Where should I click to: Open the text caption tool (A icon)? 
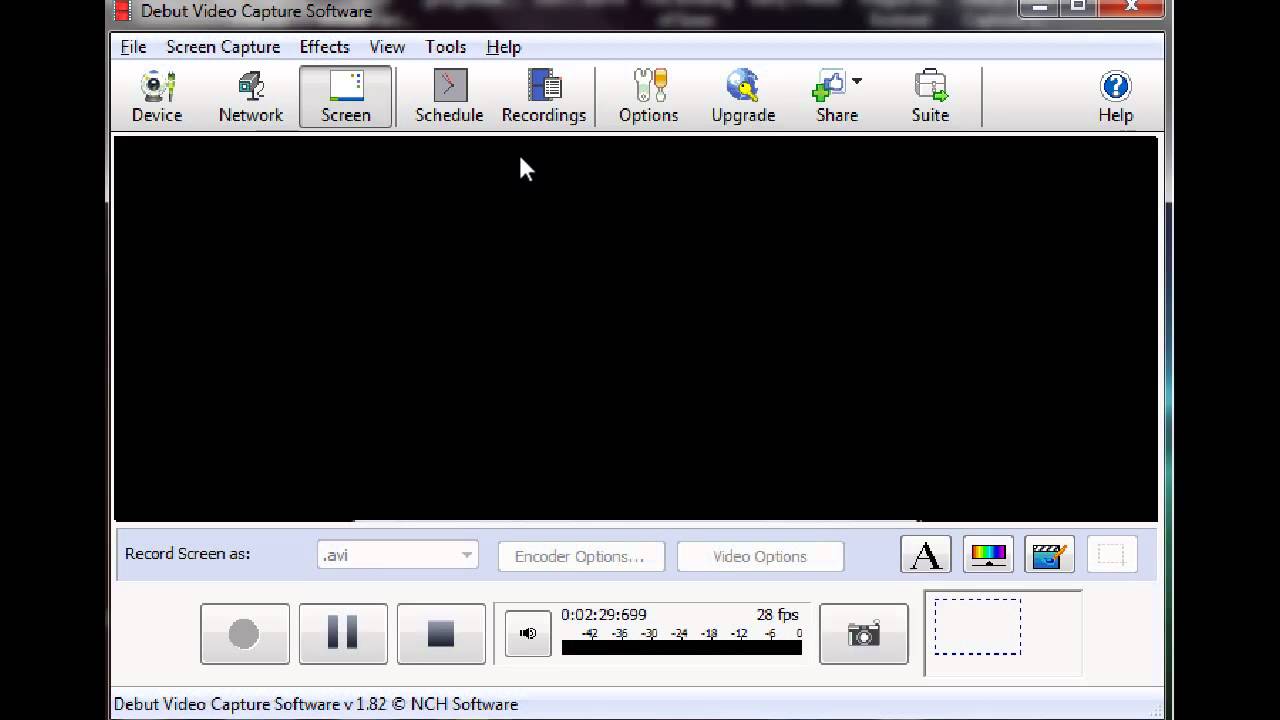pos(926,555)
